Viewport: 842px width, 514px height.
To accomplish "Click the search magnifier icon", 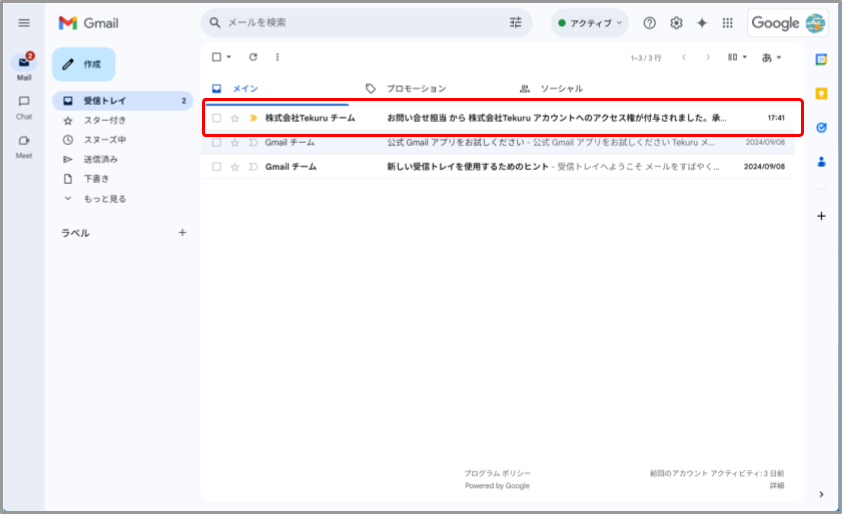I will pyautogui.click(x=215, y=23).
